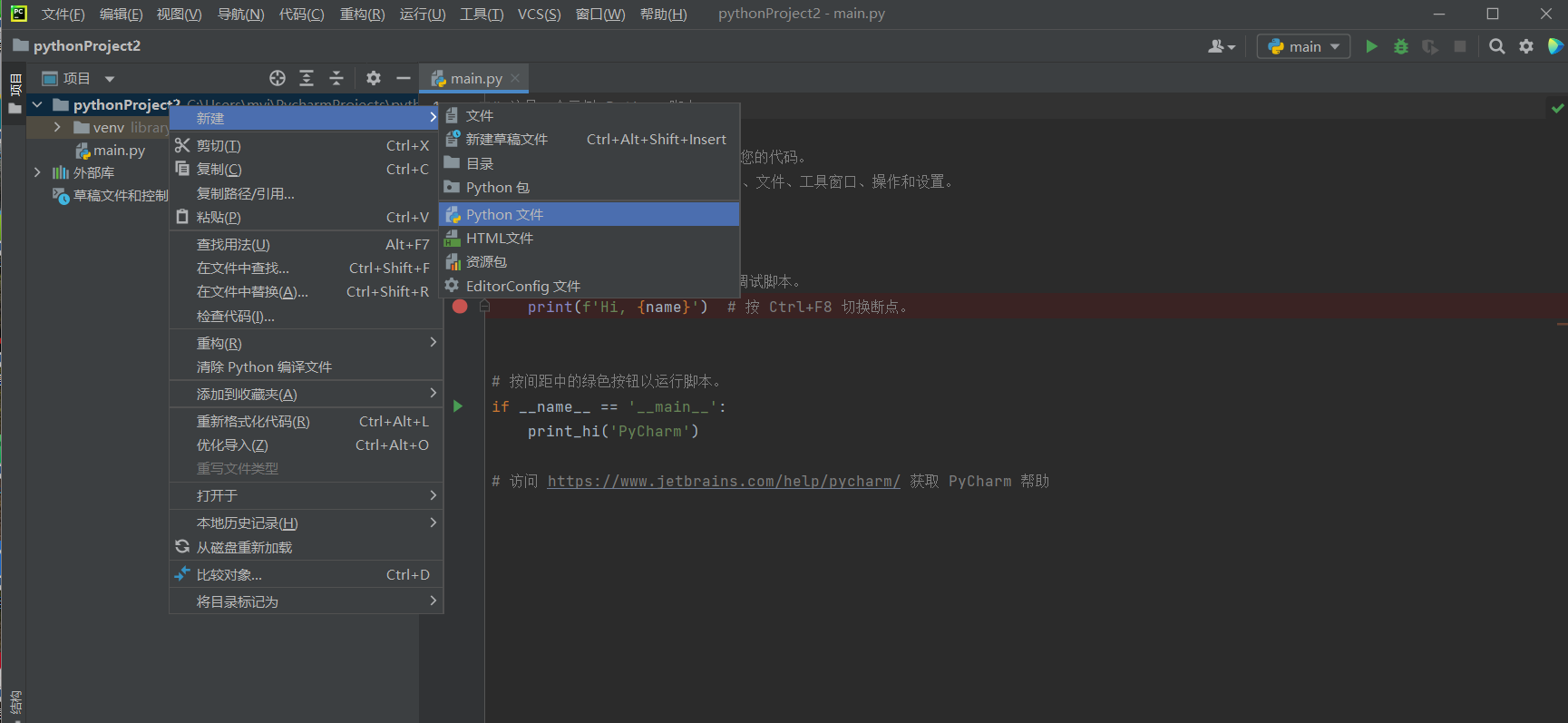Open the user account icon dropdown
The width and height of the screenshot is (1568, 723).
click(1222, 46)
